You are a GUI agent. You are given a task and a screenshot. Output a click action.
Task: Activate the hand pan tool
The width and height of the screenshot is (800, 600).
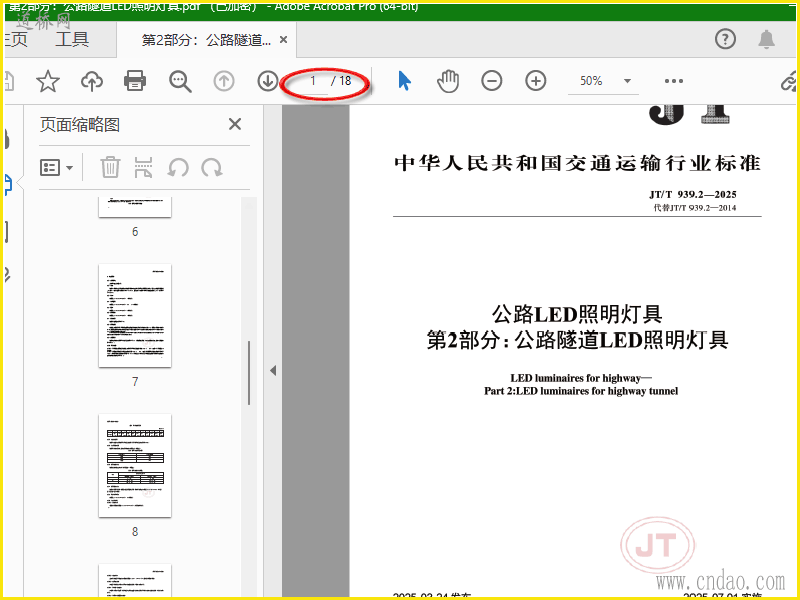tap(448, 81)
